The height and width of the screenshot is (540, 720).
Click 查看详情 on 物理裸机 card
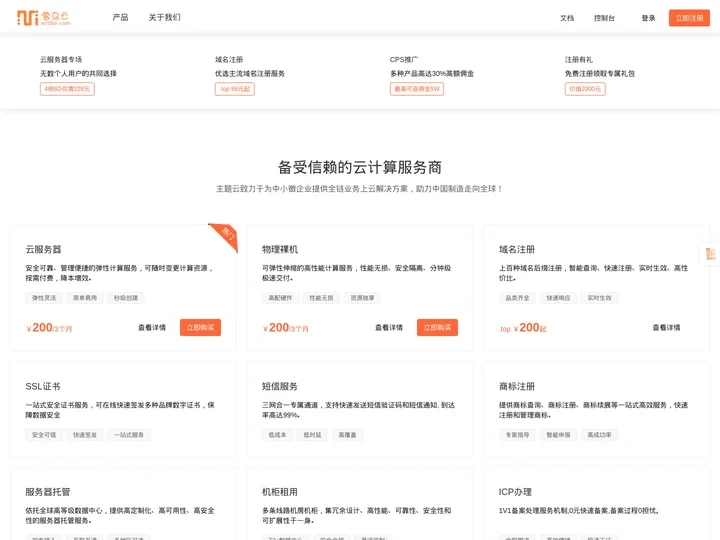tap(389, 327)
